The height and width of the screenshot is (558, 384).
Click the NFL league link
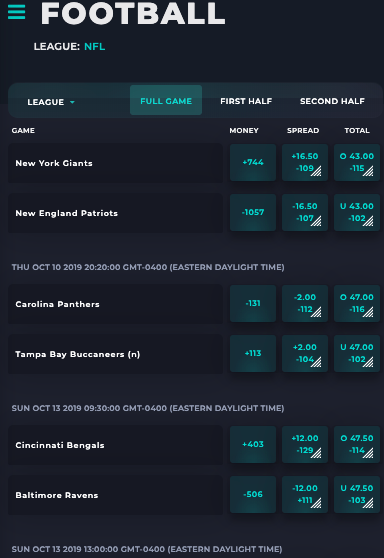(95, 47)
